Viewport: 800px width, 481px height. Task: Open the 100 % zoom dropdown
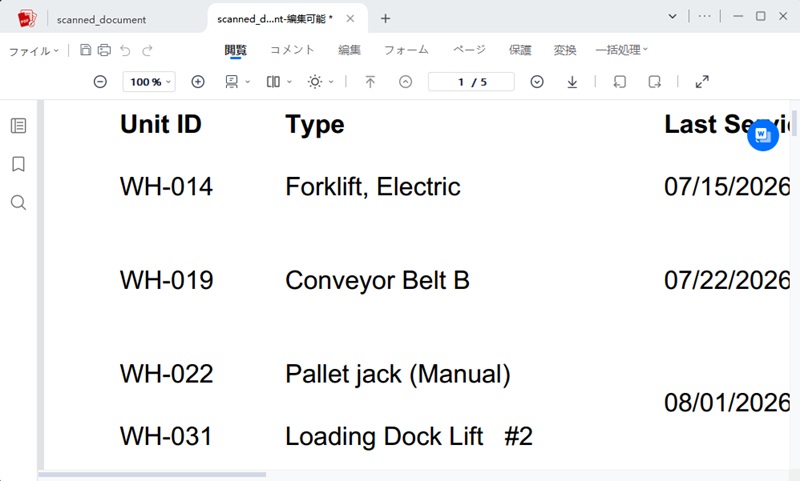click(149, 82)
